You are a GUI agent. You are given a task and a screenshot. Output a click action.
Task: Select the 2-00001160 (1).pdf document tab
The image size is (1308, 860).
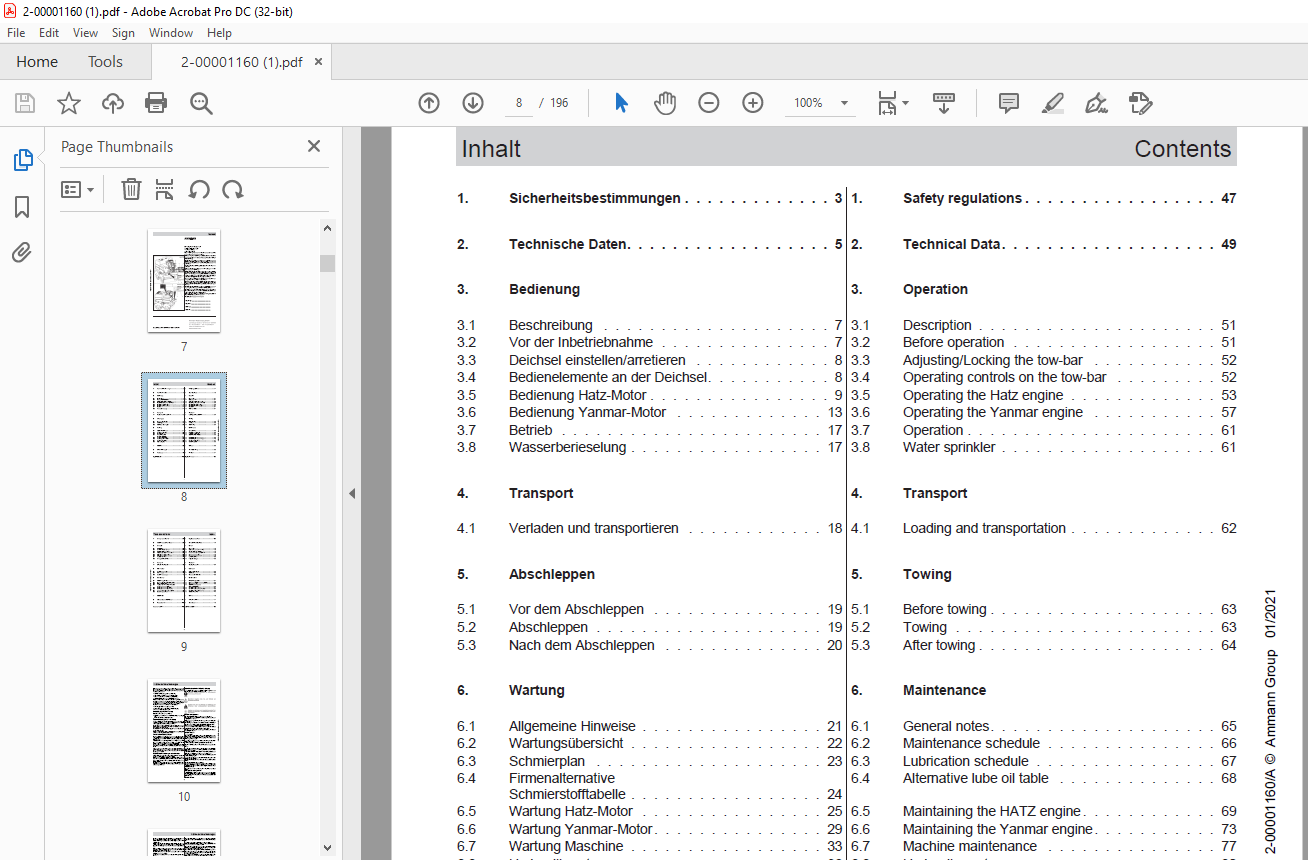click(x=241, y=62)
